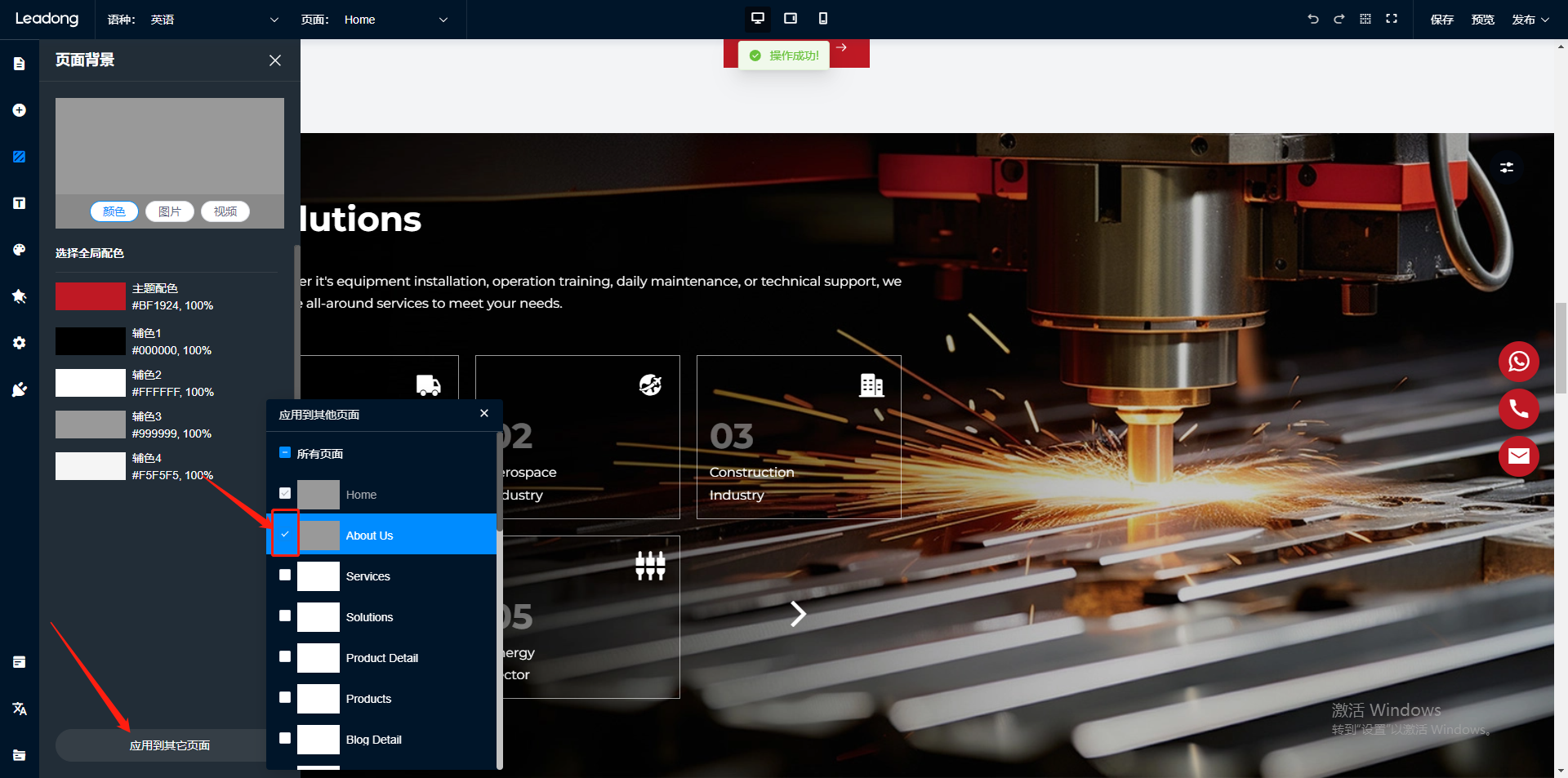Check the Services page checkbox
1568x778 pixels.
pos(285,575)
